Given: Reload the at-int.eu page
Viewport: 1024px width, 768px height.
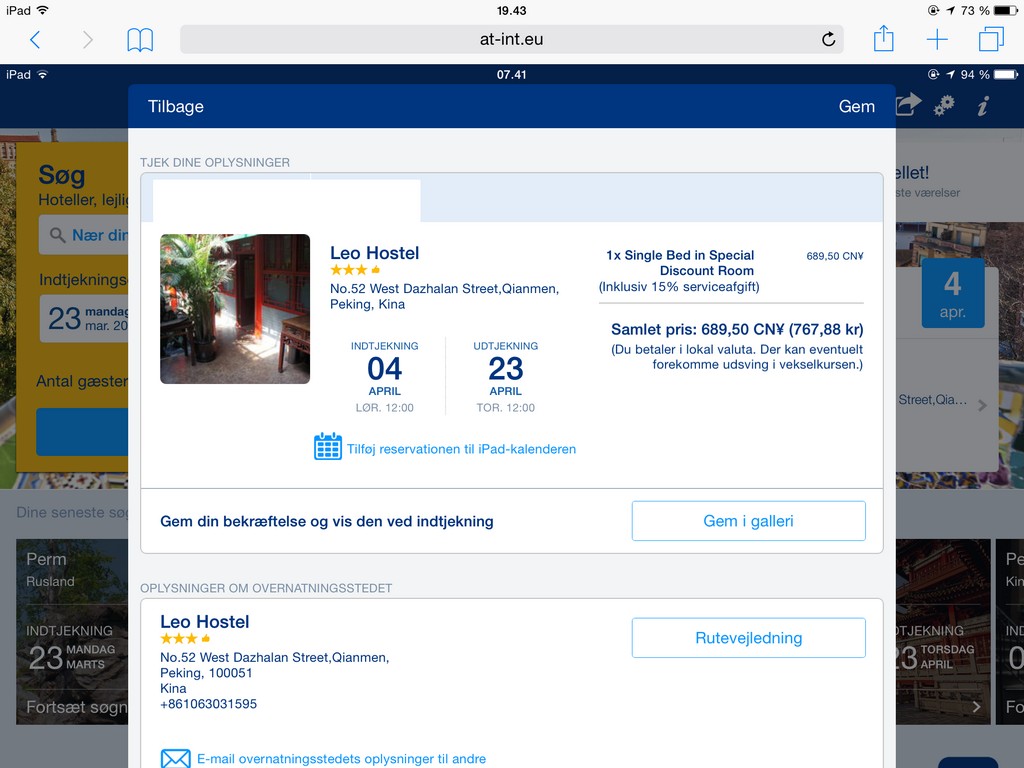Looking at the screenshot, I should (x=828, y=39).
